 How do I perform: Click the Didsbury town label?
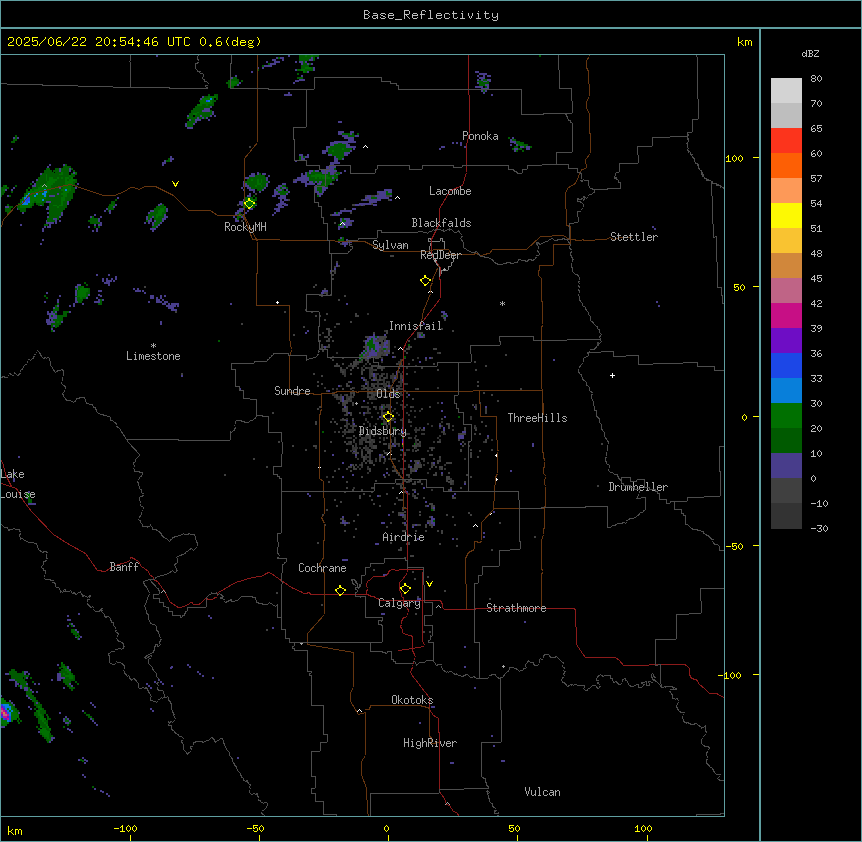[383, 431]
